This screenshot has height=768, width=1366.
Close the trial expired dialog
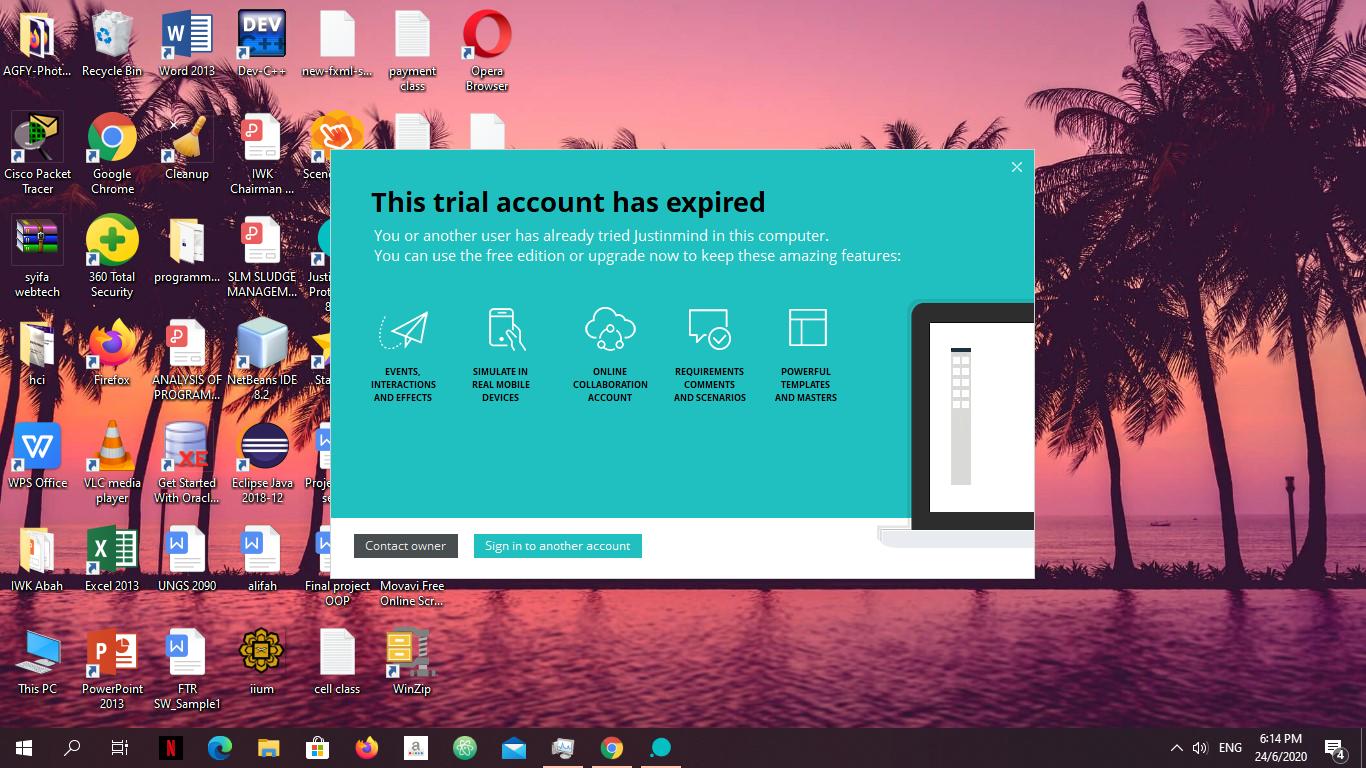[1016, 167]
